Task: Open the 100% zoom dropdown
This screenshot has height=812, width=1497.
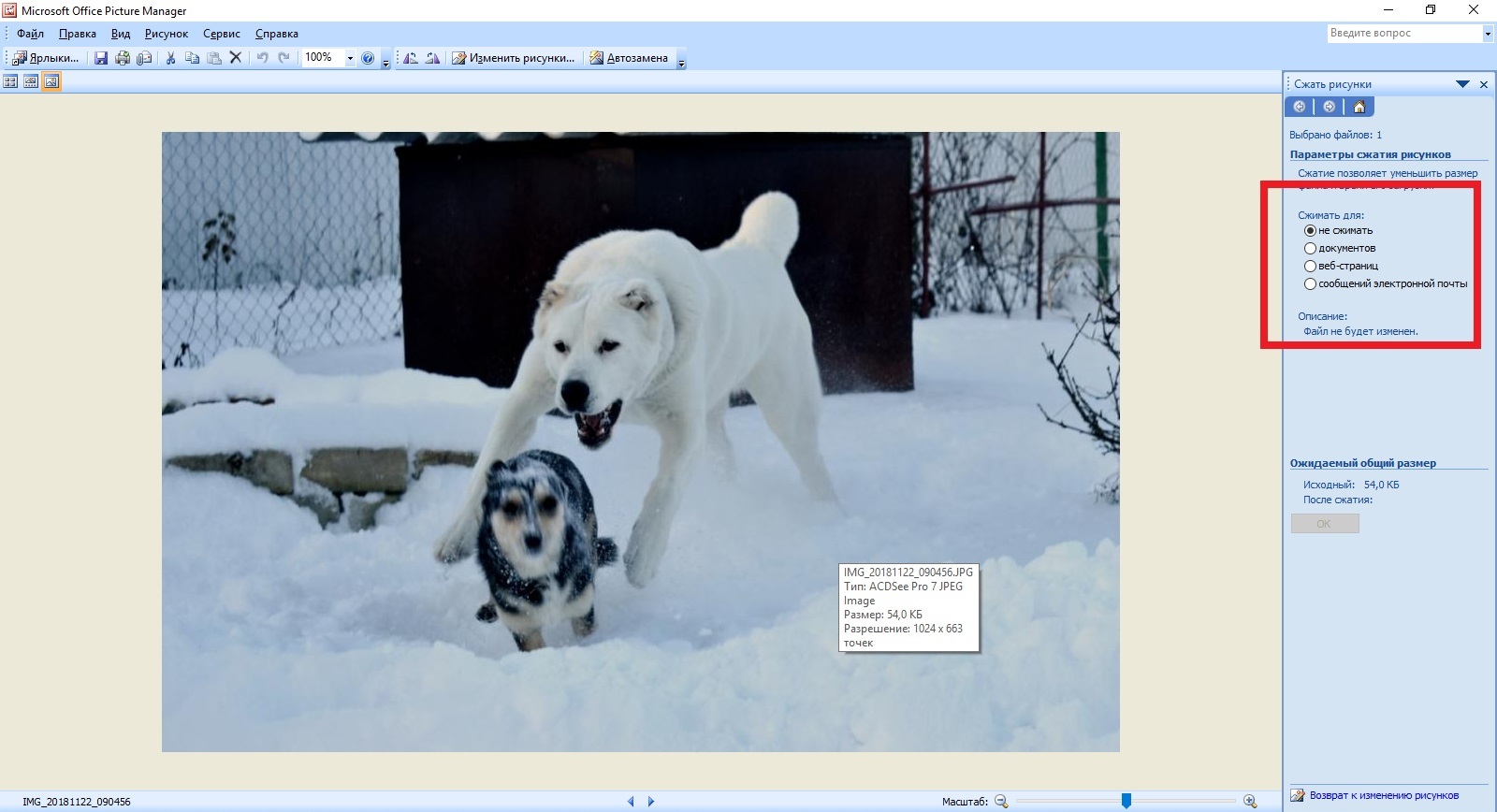Action: click(350, 58)
